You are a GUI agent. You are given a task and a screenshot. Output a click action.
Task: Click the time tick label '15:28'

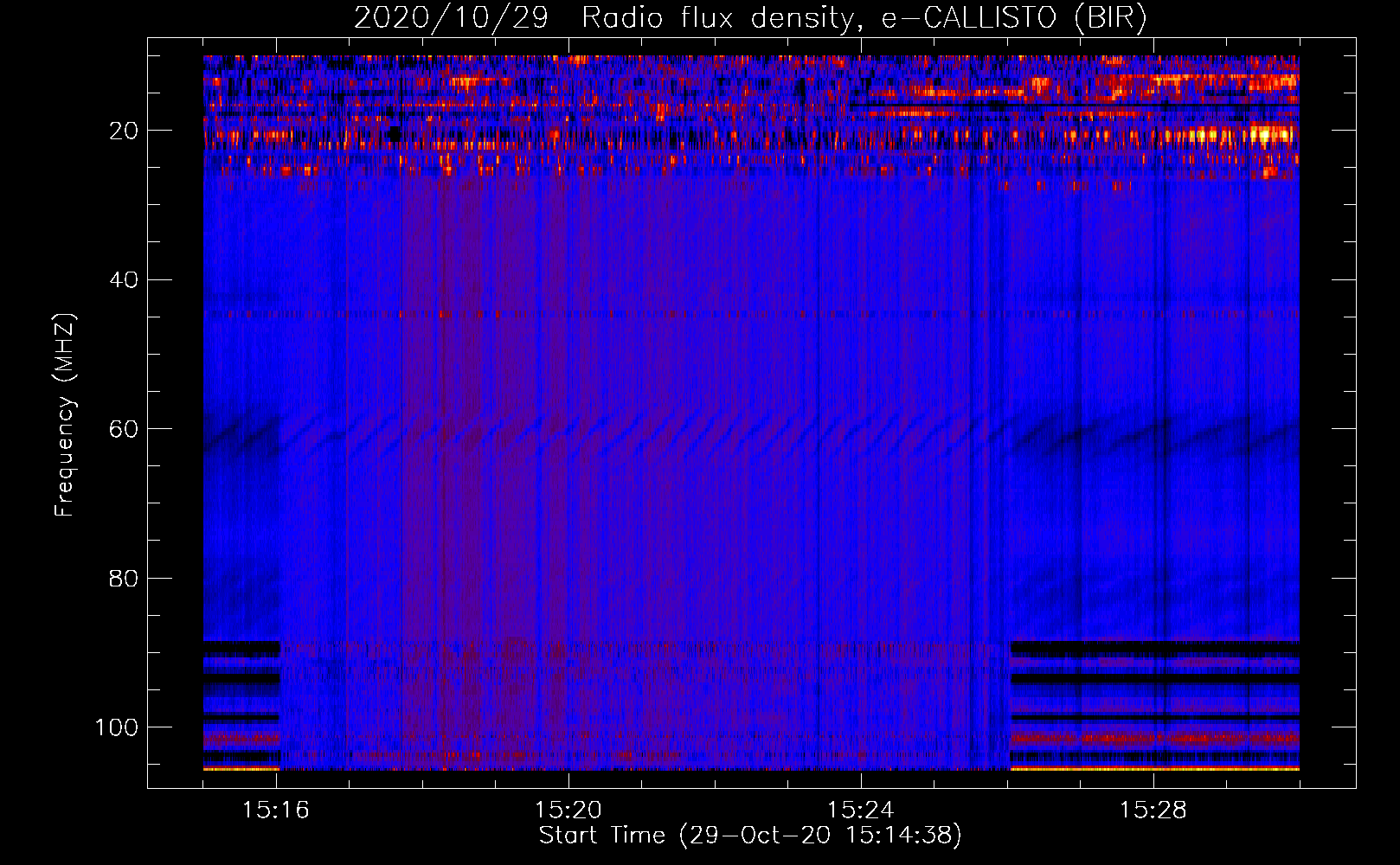pyautogui.click(x=1153, y=810)
